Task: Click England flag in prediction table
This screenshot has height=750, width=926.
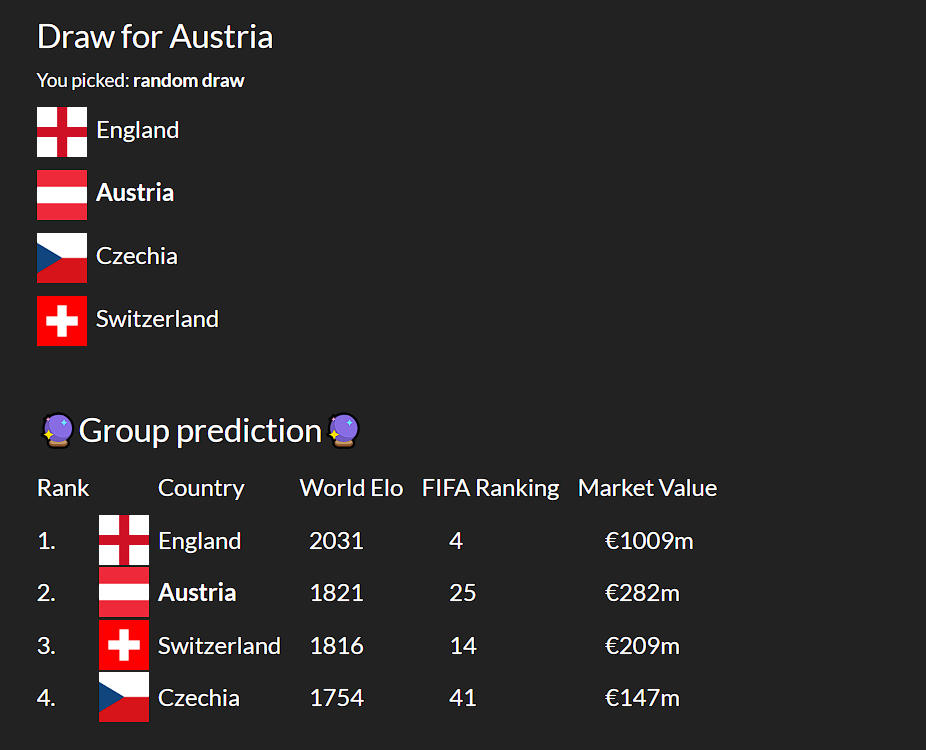Action: tap(124, 540)
